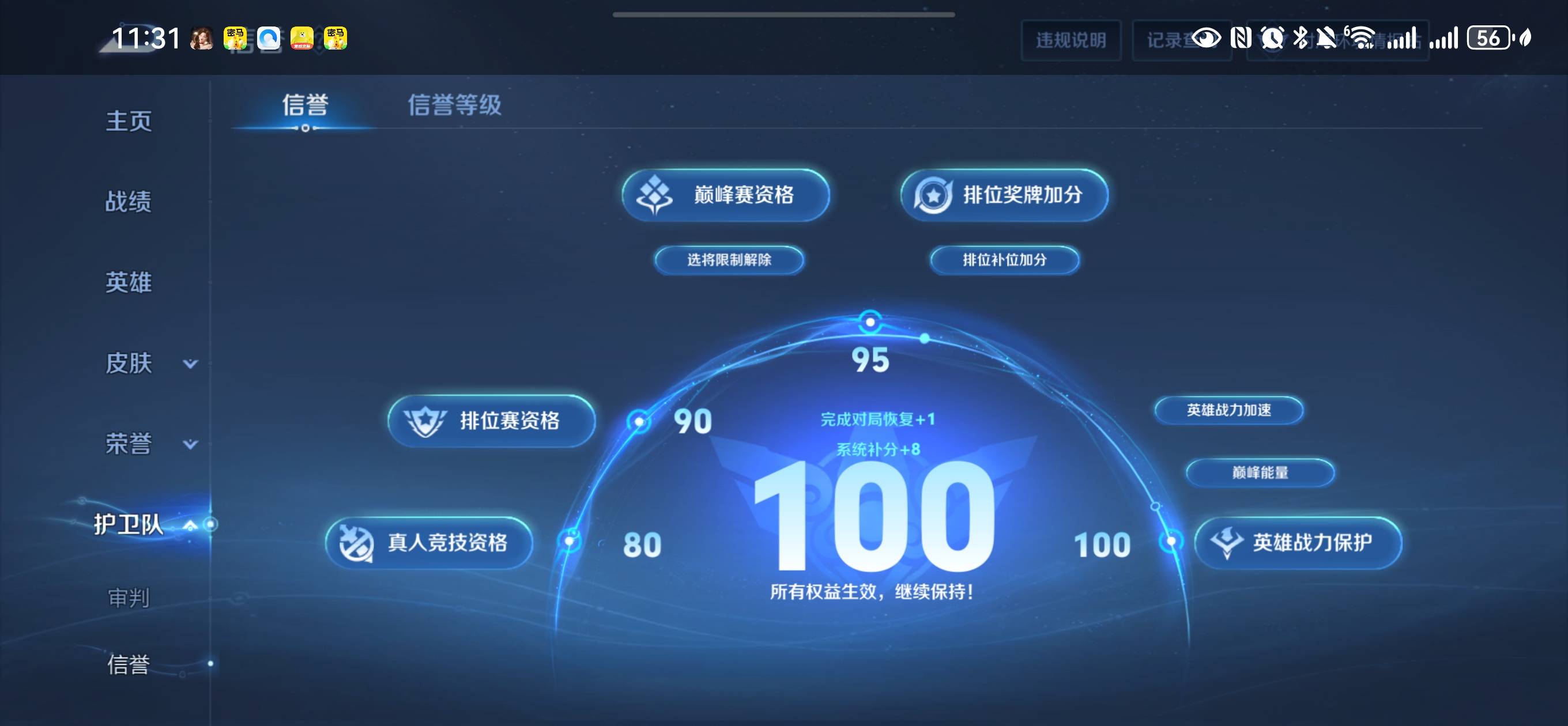This screenshot has height=726, width=1568.
Task: Open 战绩 in the sidebar
Action: click(x=128, y=202)
